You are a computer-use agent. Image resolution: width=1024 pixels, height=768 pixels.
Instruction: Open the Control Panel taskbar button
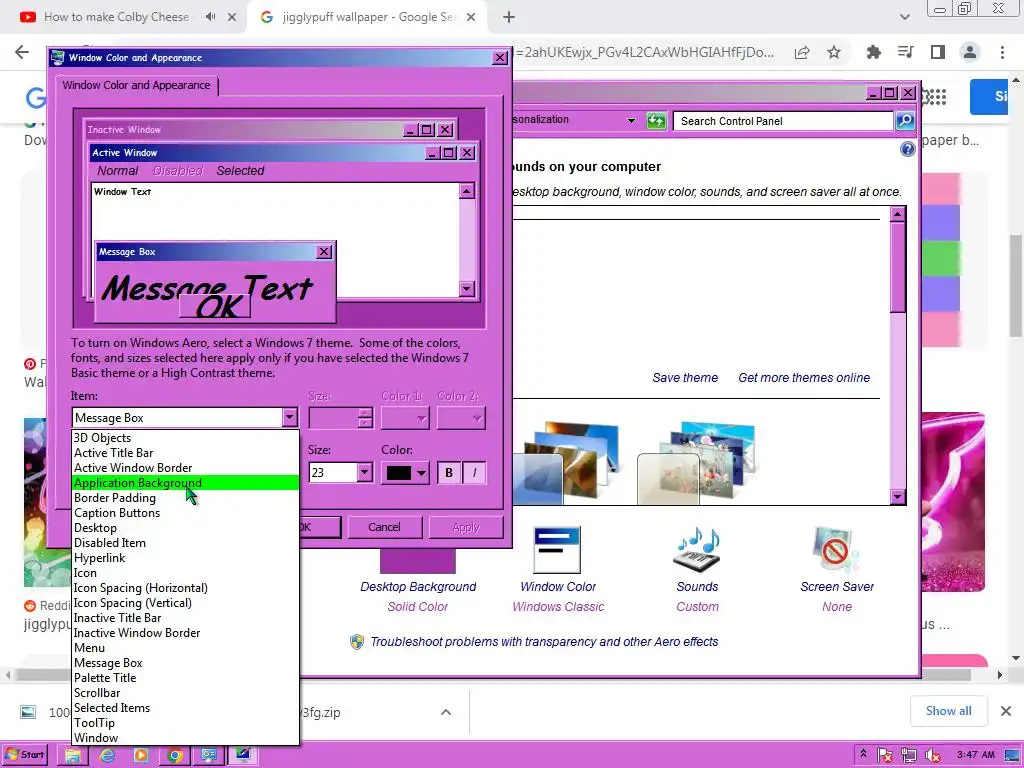pos(208,756)
